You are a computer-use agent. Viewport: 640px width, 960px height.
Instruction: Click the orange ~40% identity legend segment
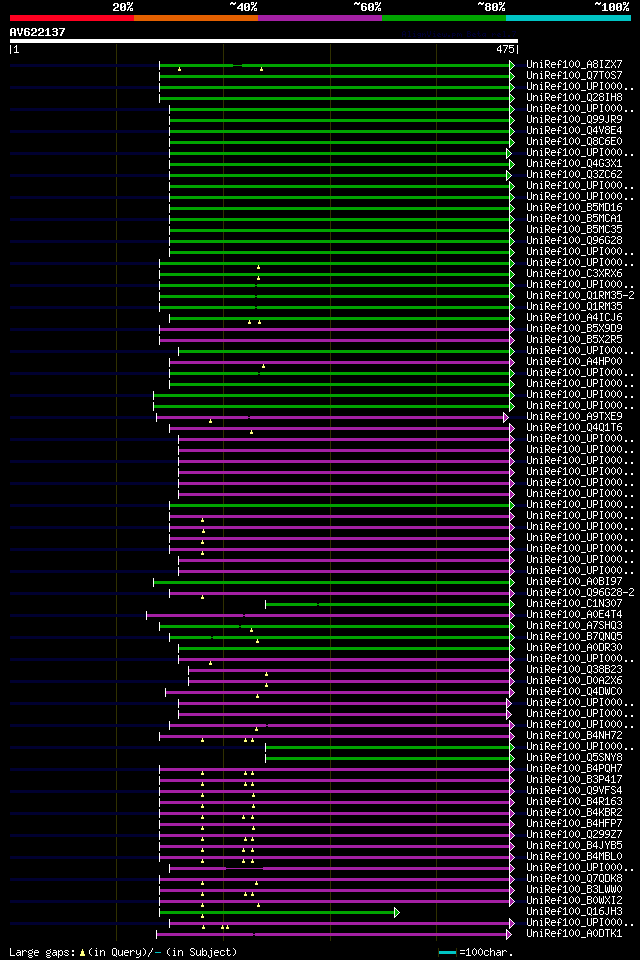tap(196, 18)
